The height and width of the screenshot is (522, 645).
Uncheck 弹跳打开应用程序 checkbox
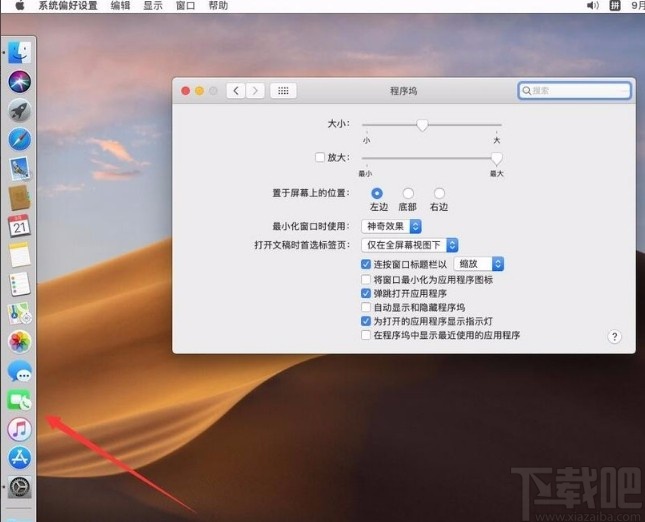(366, 293)
